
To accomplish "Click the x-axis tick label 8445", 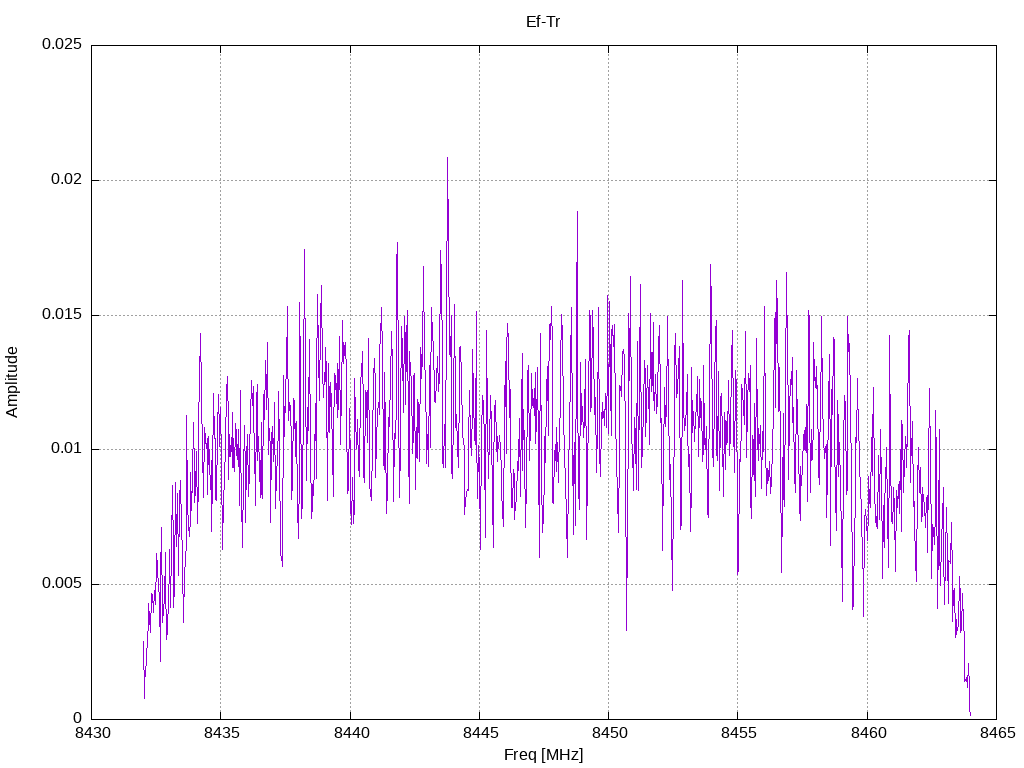I will [x=481, y=733].
